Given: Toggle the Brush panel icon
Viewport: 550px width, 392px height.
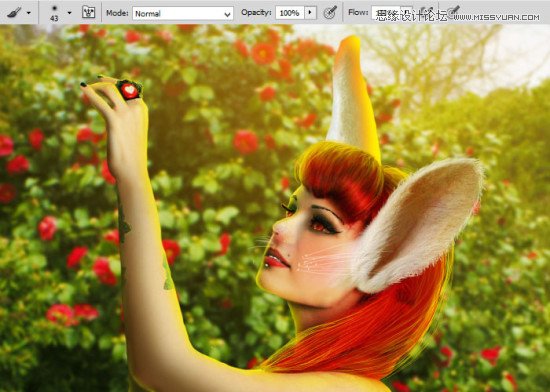Looking at the screenshot, I should pos(88,12).
